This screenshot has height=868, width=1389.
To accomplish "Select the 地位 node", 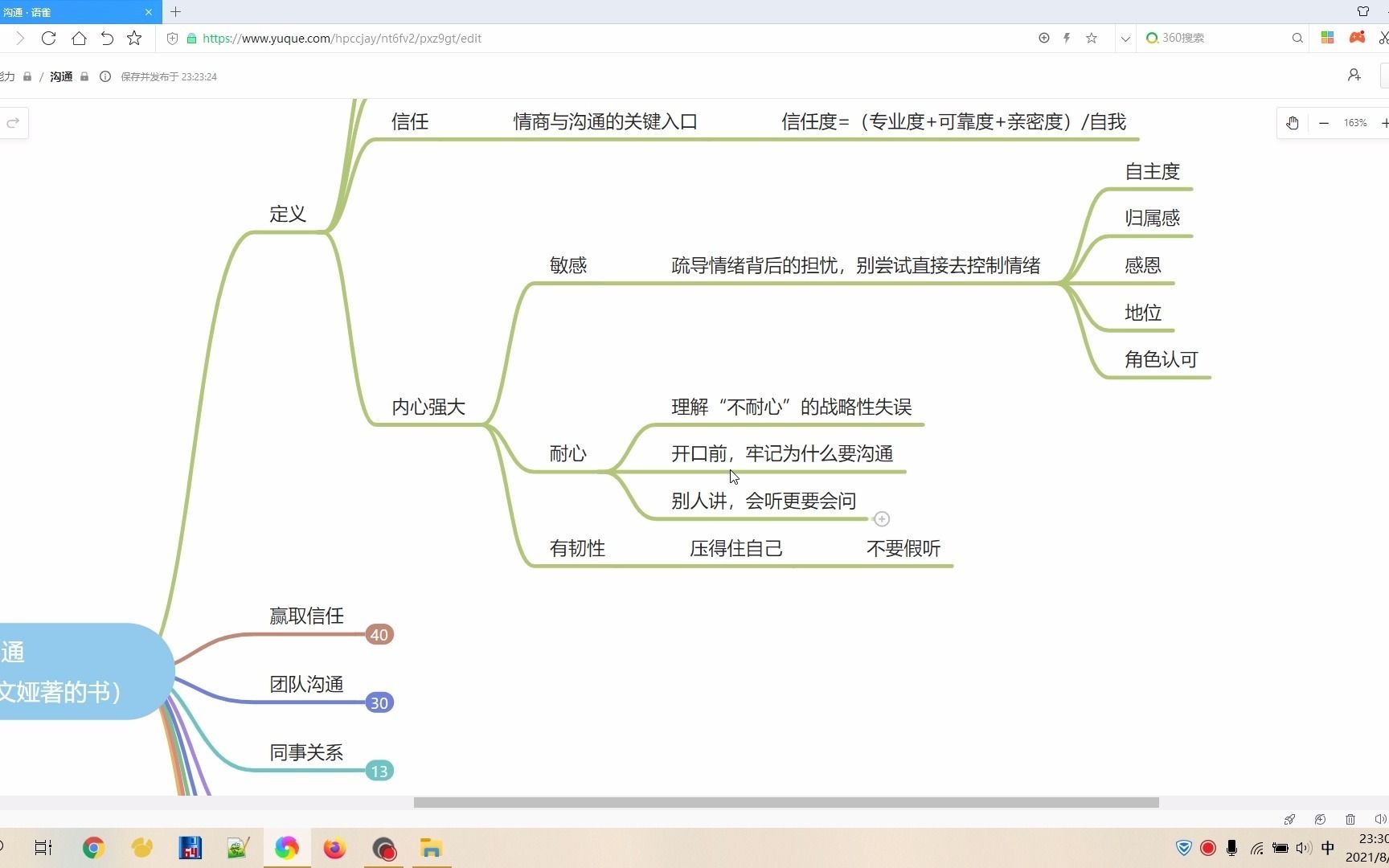I will [x=1142, y=313].
